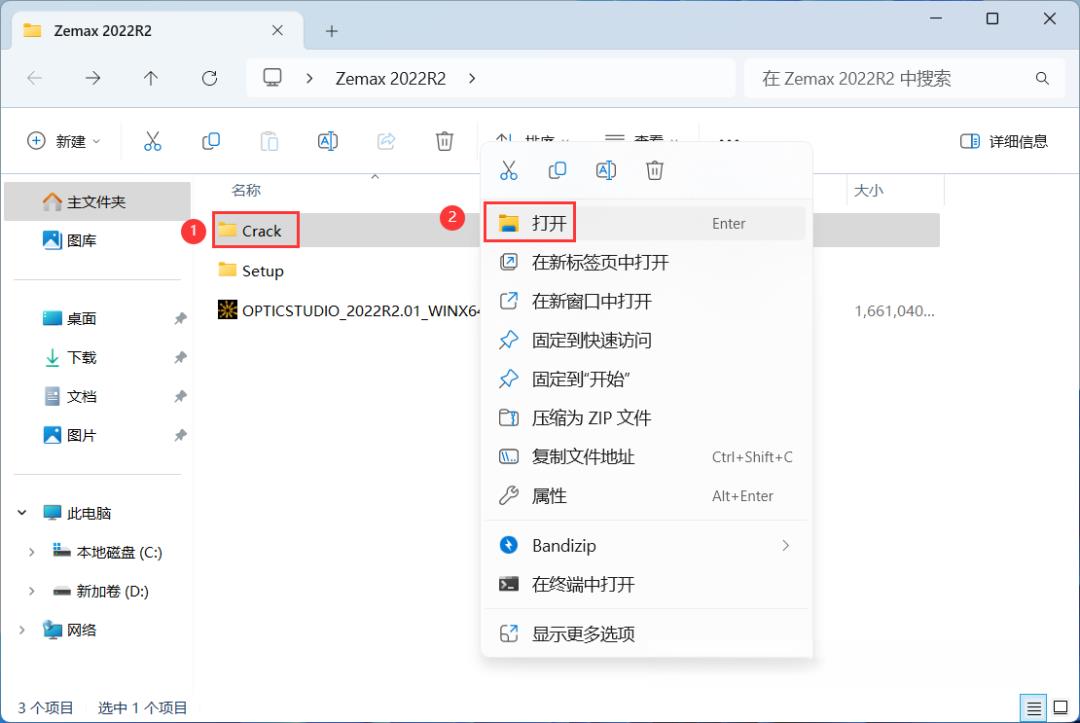
Task: Collapse the 此电脑 tree node
Action: pyautogui.click(x=21, y=513)
